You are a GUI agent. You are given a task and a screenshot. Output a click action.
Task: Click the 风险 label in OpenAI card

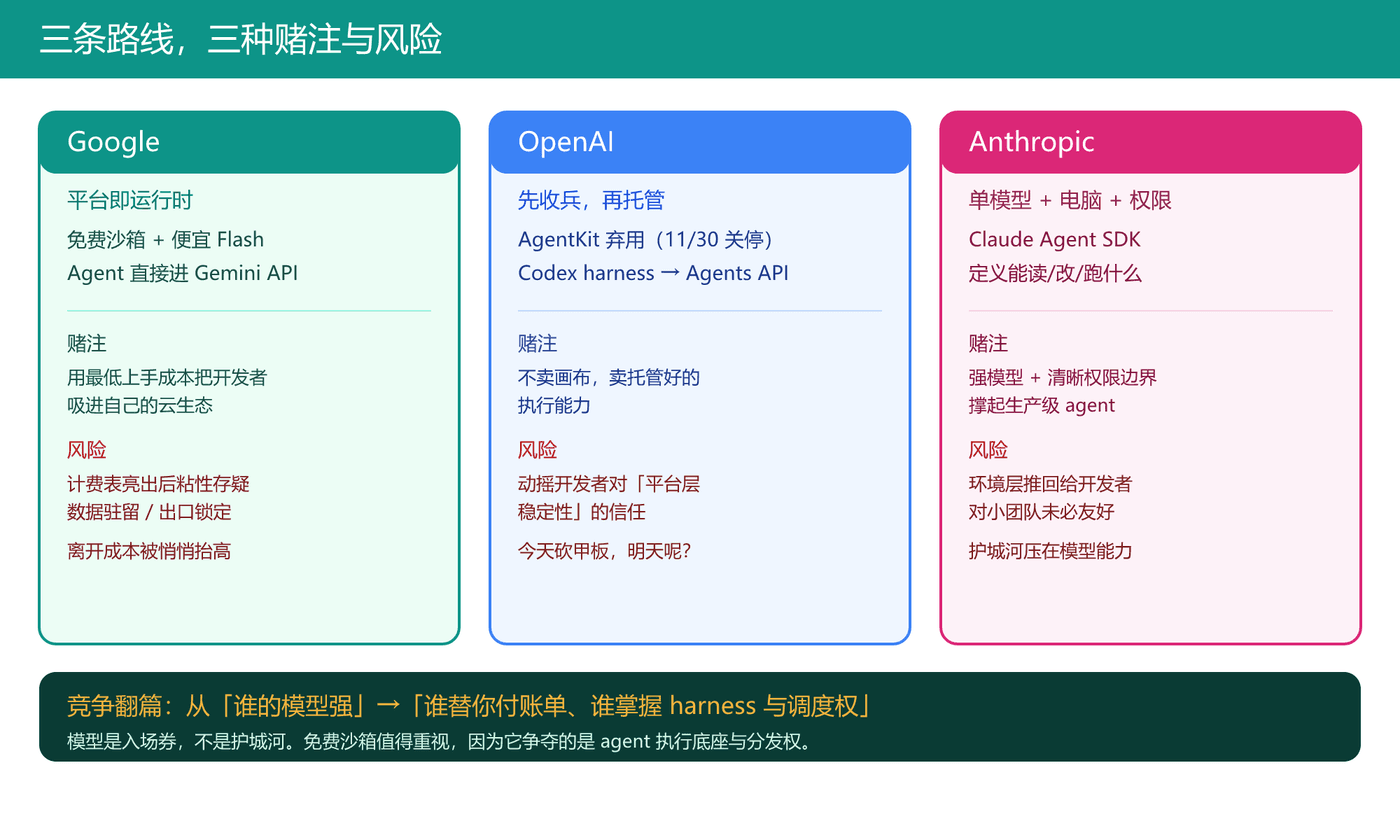pyautogui.click(x=538, y=450)
